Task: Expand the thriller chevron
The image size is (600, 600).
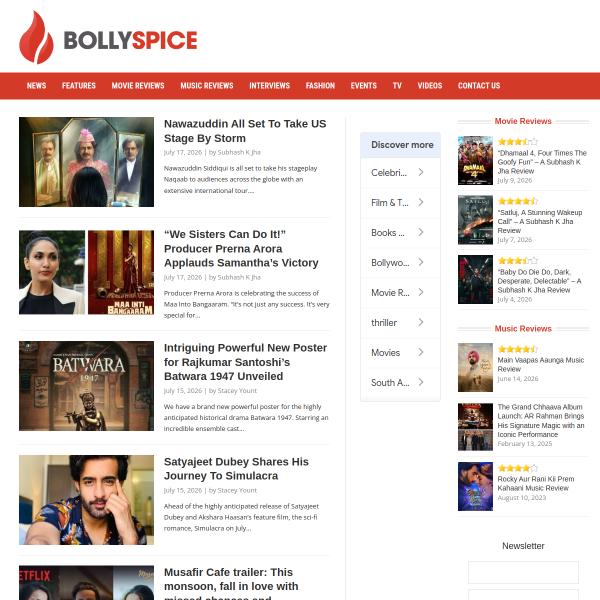Action: pyautogui.click(x=421, y=322)
